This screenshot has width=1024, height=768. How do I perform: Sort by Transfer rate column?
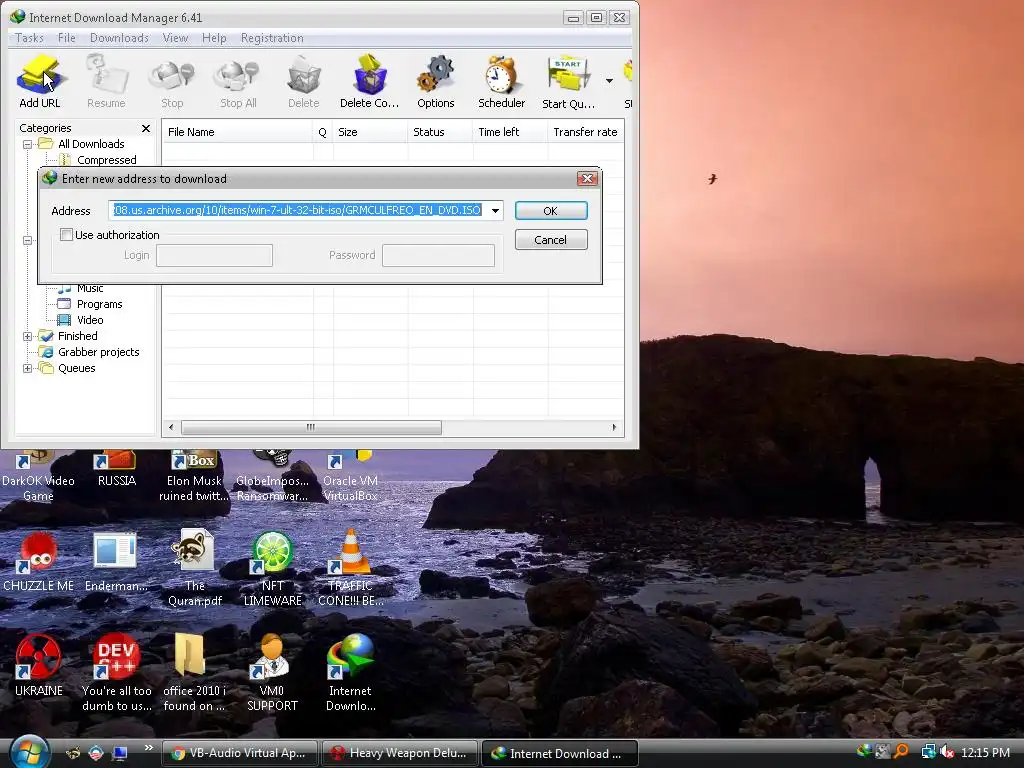585,132
